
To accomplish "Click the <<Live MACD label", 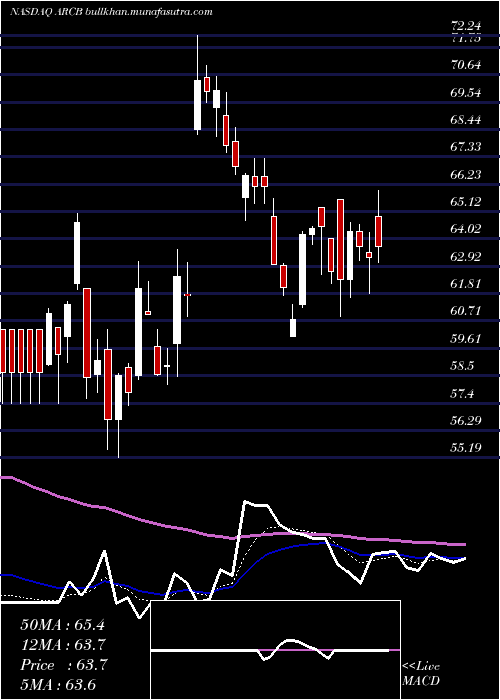I will click(421, 674).
